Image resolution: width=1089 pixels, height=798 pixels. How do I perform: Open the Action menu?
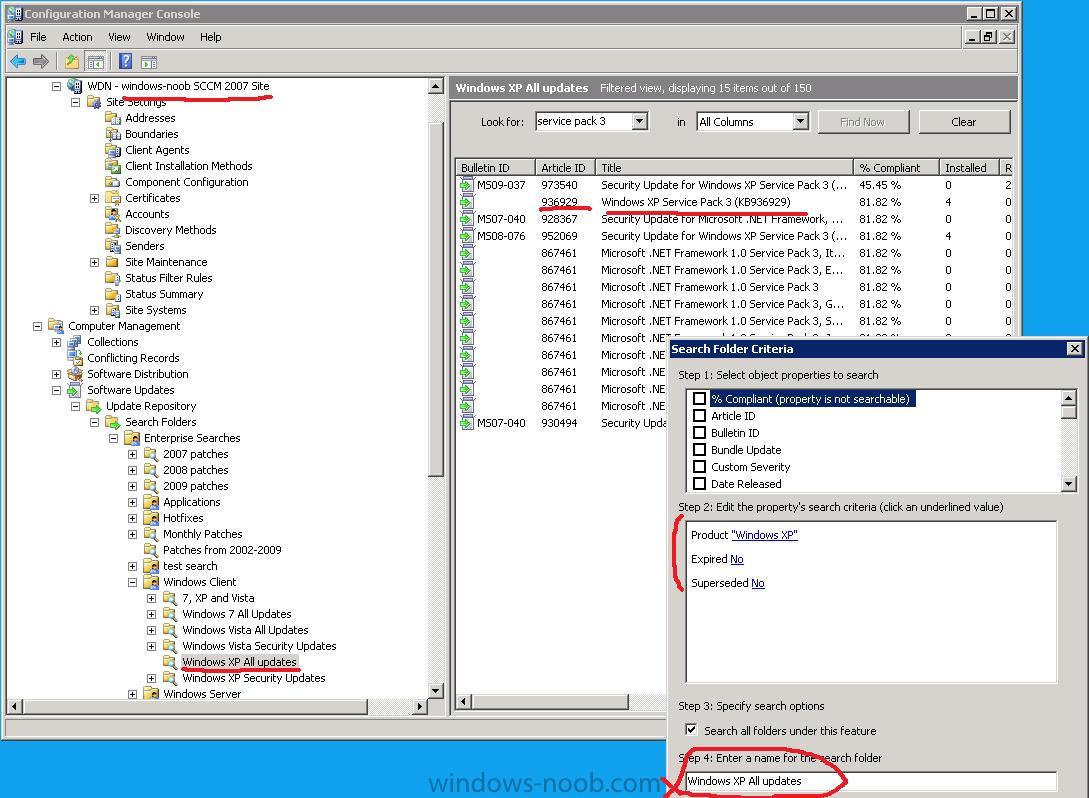point(77,37)
